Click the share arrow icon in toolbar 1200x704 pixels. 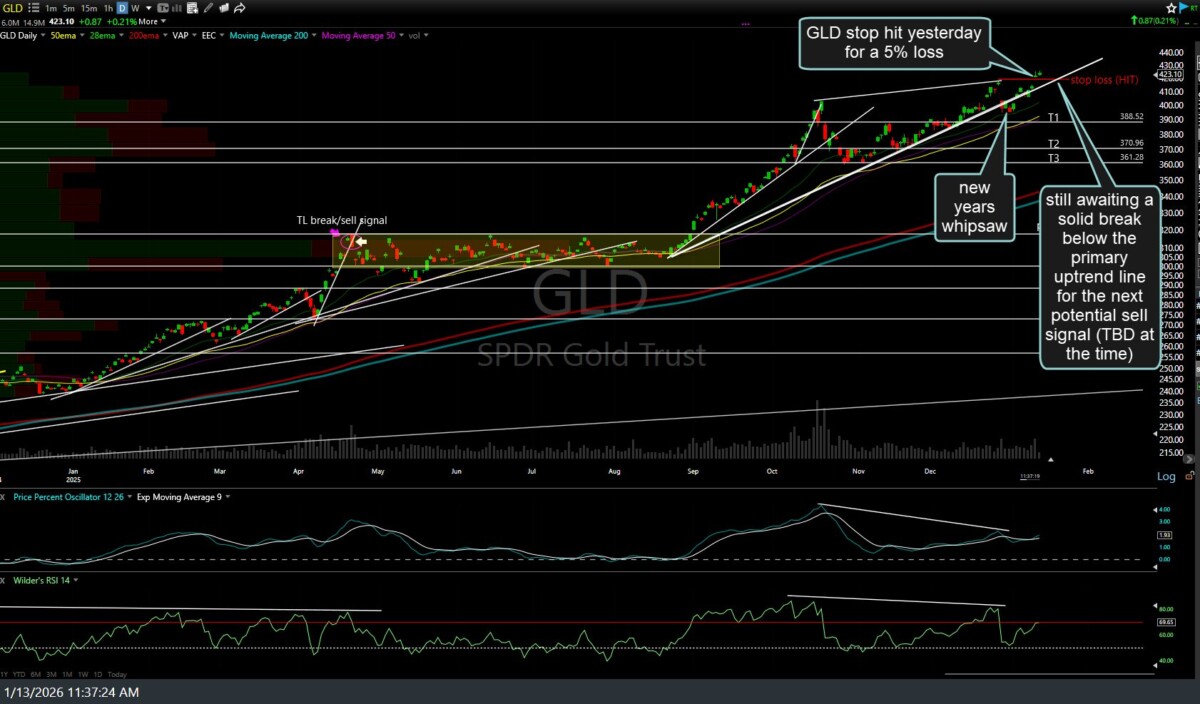tap(240, 7)
